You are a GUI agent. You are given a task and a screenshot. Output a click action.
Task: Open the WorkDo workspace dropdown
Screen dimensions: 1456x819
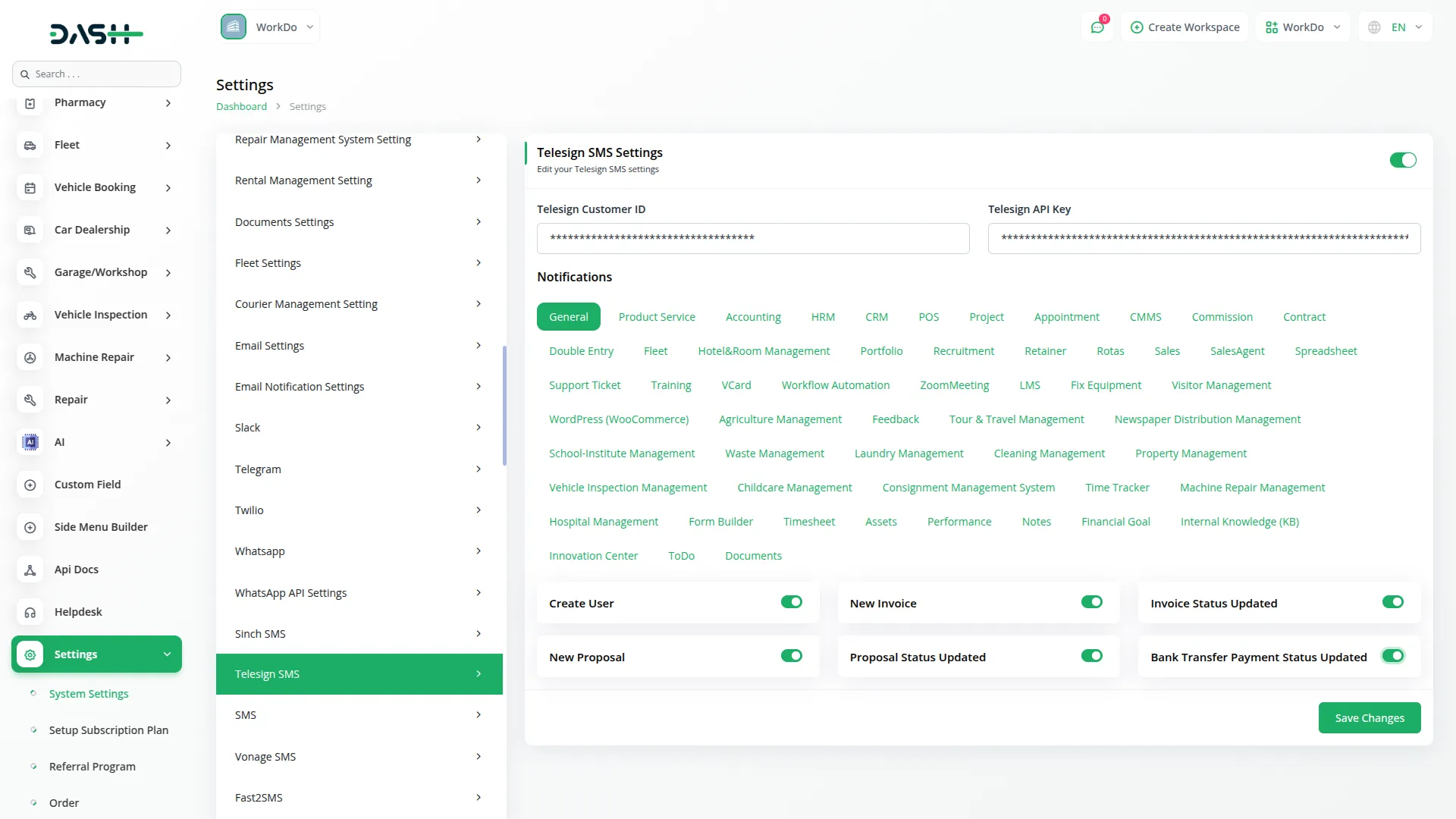(1302, 27)
